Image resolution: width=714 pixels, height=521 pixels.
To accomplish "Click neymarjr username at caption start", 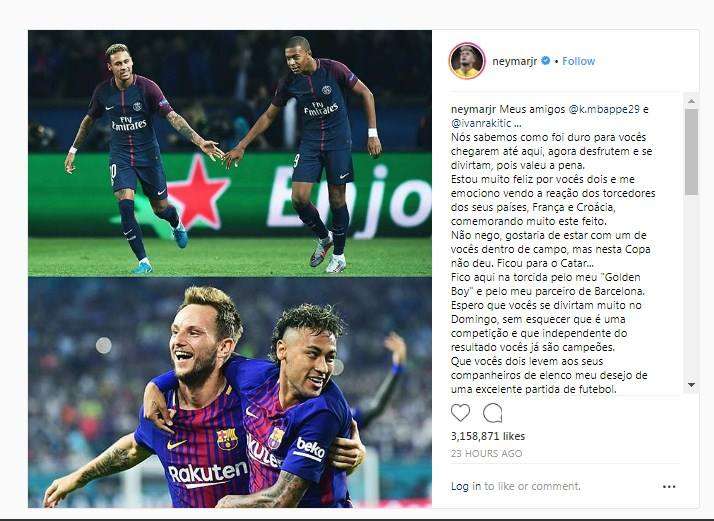I will click(x=474, y=109).
